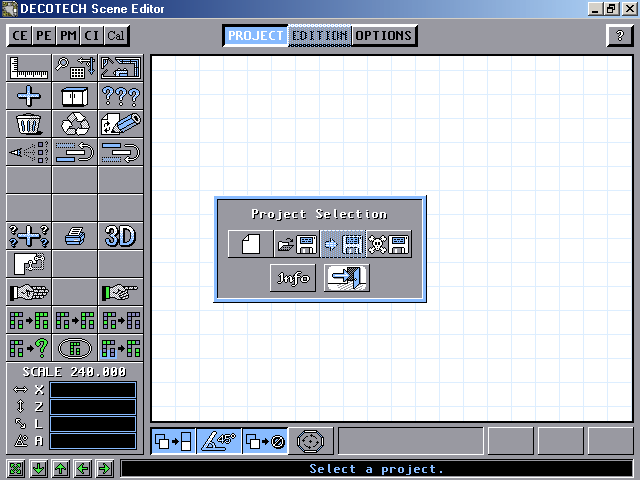Viewport: 640px width, 480px height.
Task: Click the oval encircled blocks icon
Action: coord(75,348)
